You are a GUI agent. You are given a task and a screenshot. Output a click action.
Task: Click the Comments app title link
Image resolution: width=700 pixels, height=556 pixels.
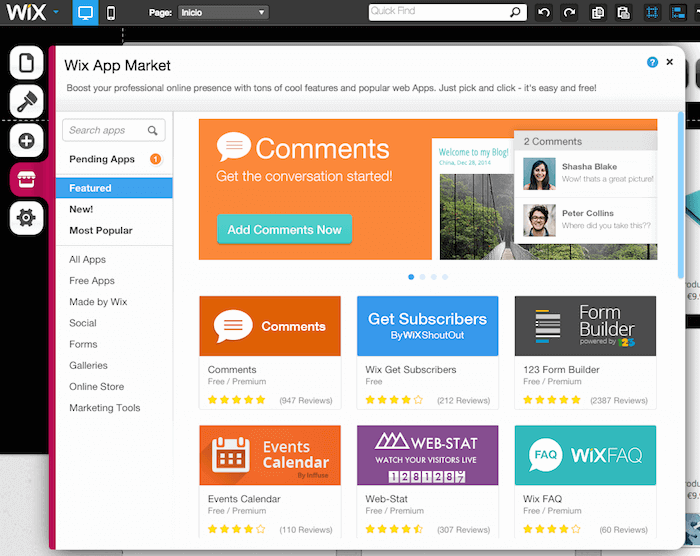(x=232, y=370)
